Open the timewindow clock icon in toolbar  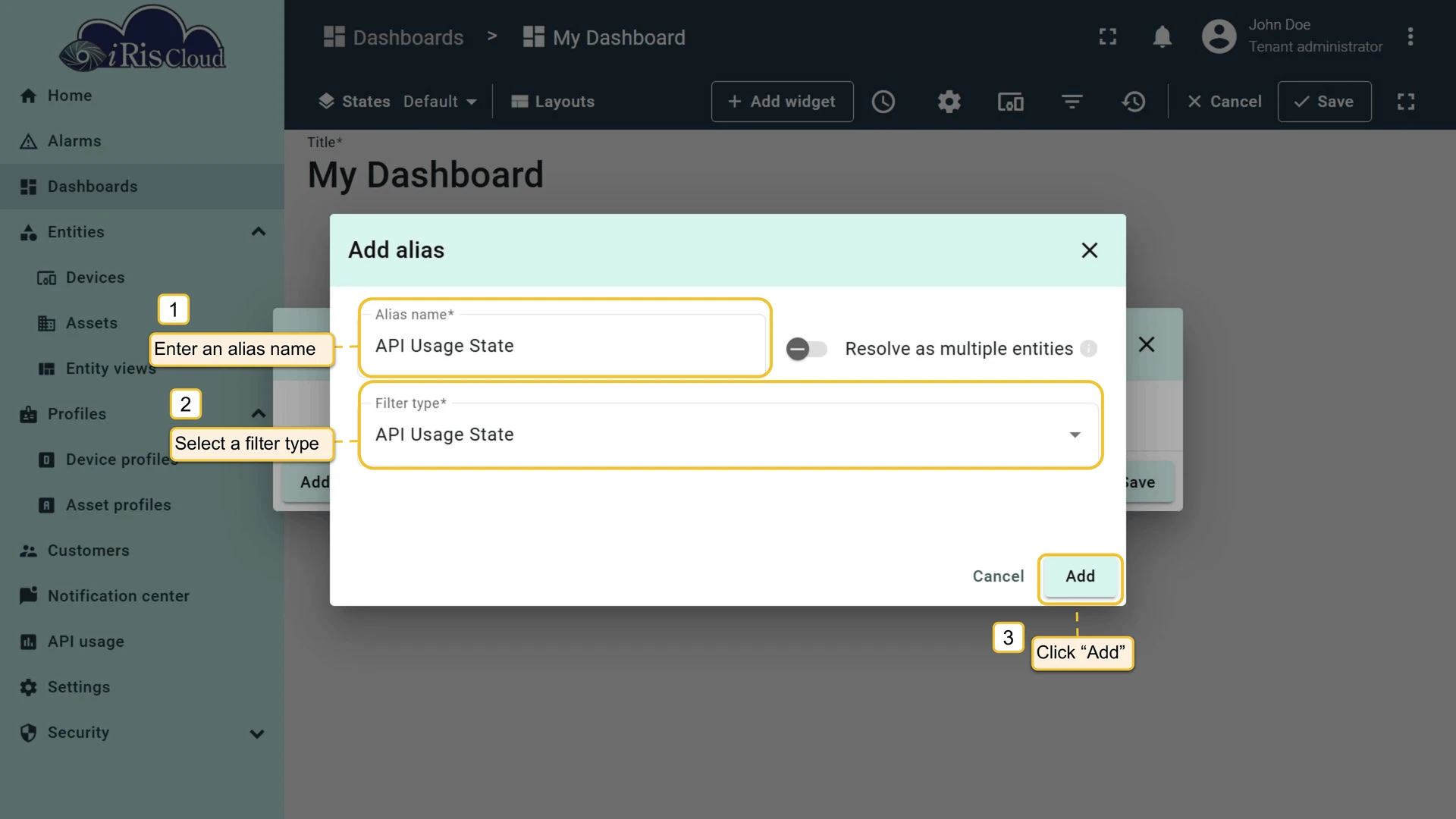point(883,102)
